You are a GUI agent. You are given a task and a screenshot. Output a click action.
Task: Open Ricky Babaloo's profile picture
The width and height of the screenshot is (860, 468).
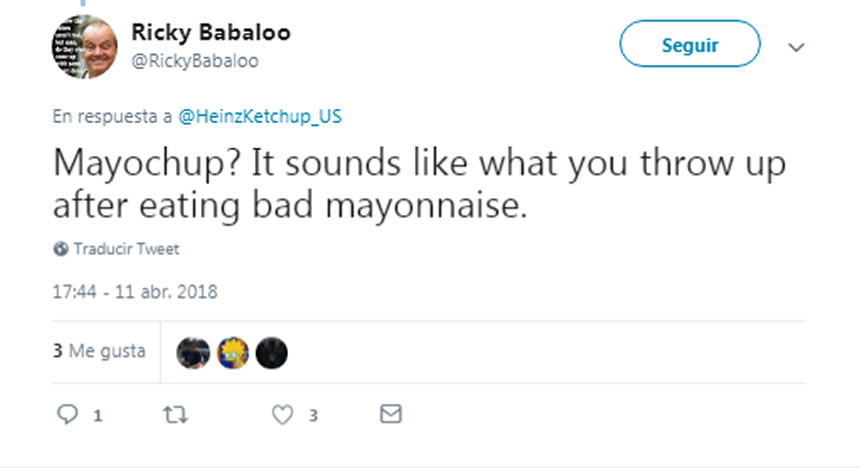coord(83,46)
